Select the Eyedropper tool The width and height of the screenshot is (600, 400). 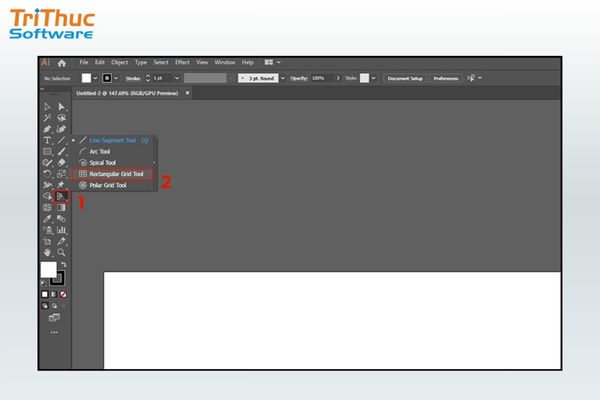[47, 219]
